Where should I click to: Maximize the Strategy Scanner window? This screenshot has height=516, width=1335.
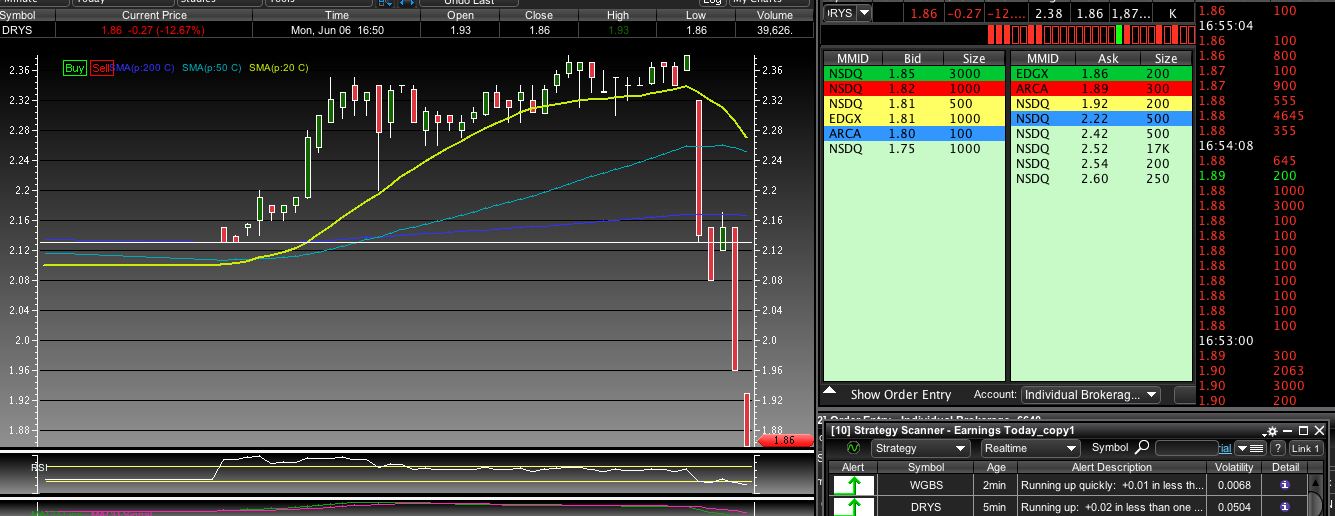1303,431
